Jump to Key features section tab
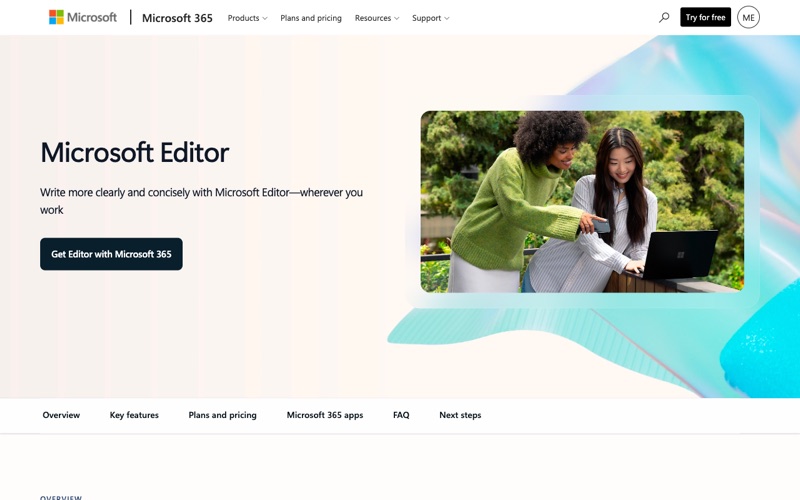 click(134, 415)
